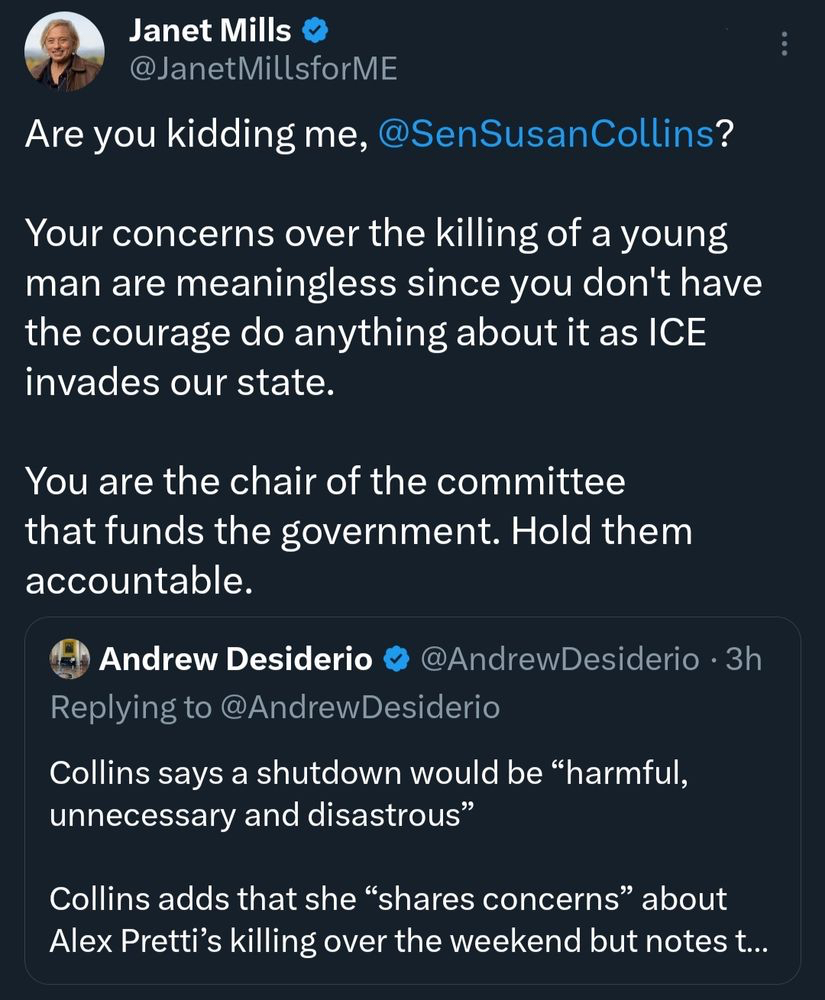Open the @SenSusanCollins mention link
Screen dimensions: 825x1000
[x=547, y=134]
